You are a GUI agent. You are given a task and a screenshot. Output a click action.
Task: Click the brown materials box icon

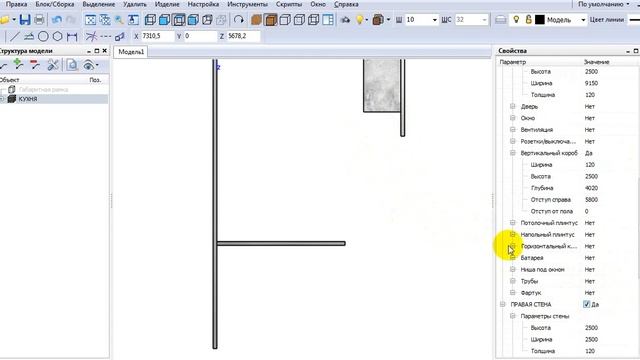(x=378, y=20)
